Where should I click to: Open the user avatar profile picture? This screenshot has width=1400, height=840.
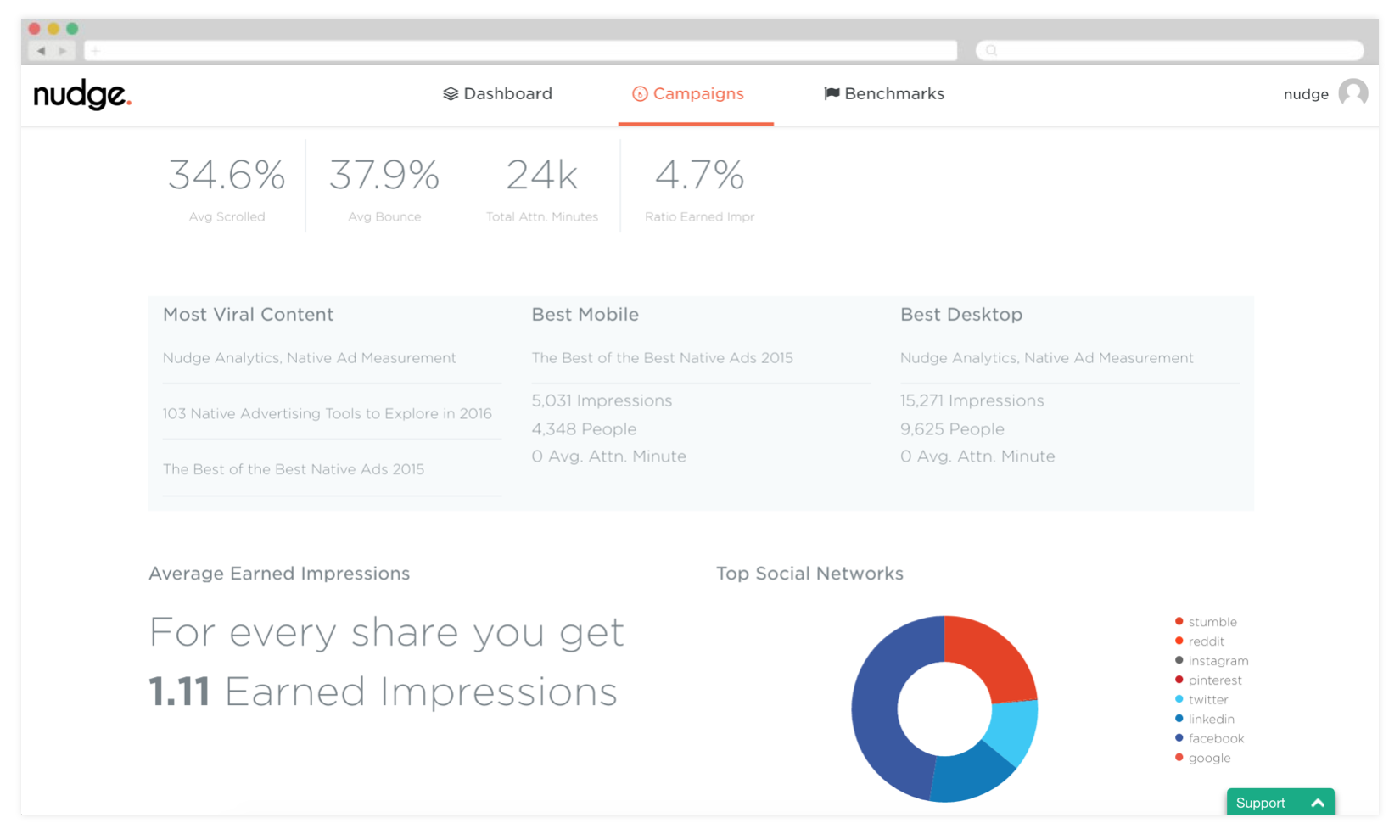point(1353,93)
